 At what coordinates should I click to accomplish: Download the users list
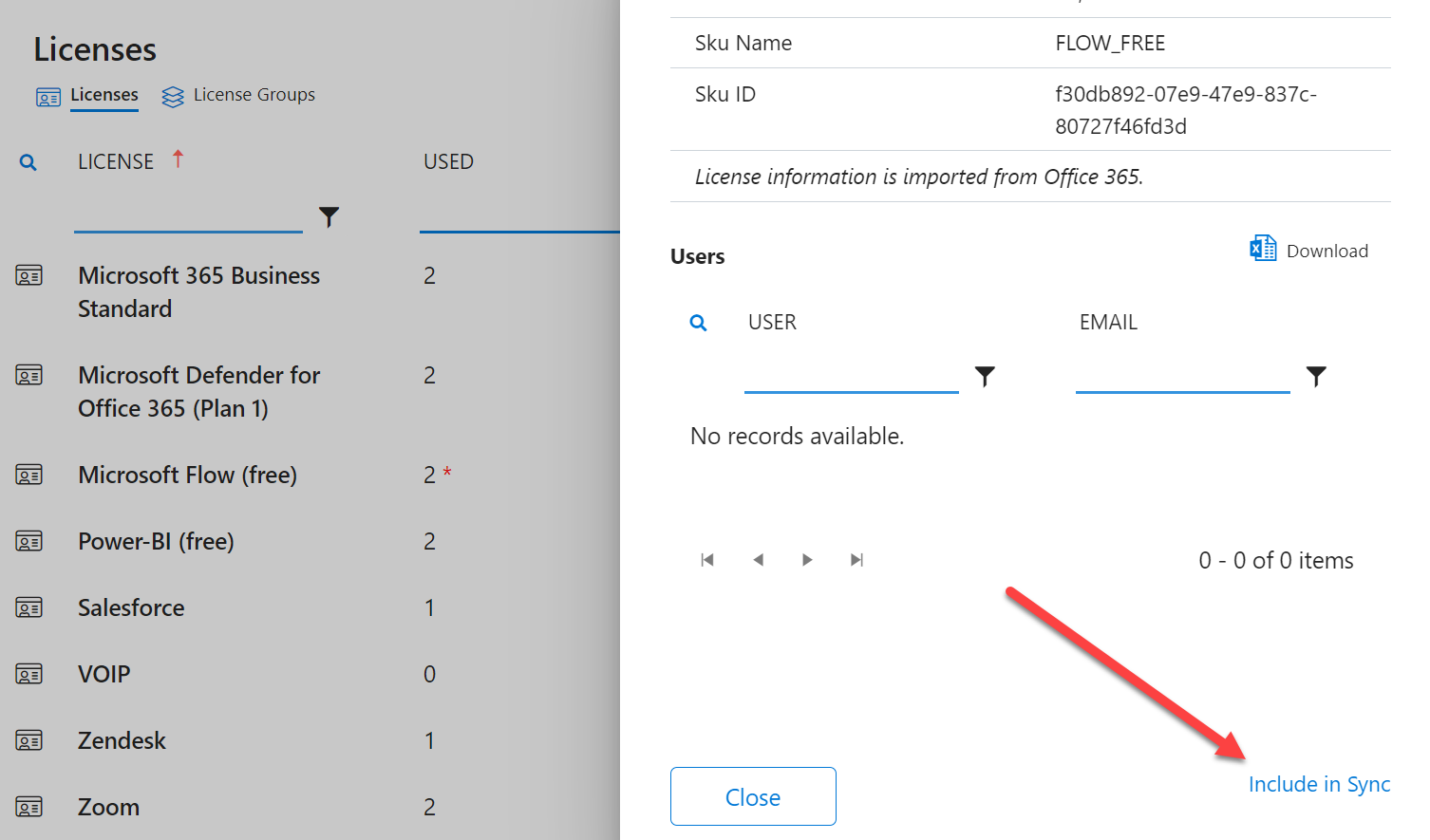tap(1327, 251)
